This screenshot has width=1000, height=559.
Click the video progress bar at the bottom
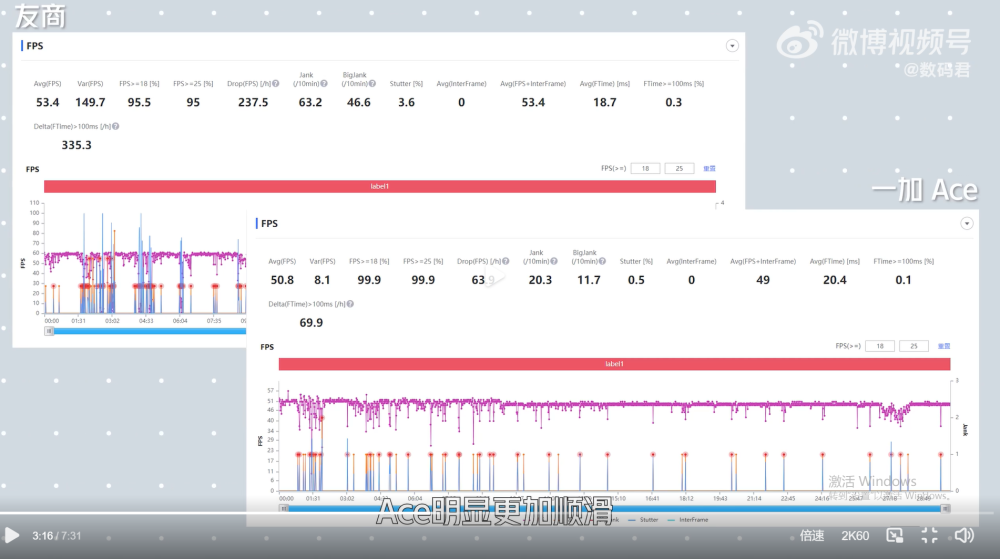point(500,514)
